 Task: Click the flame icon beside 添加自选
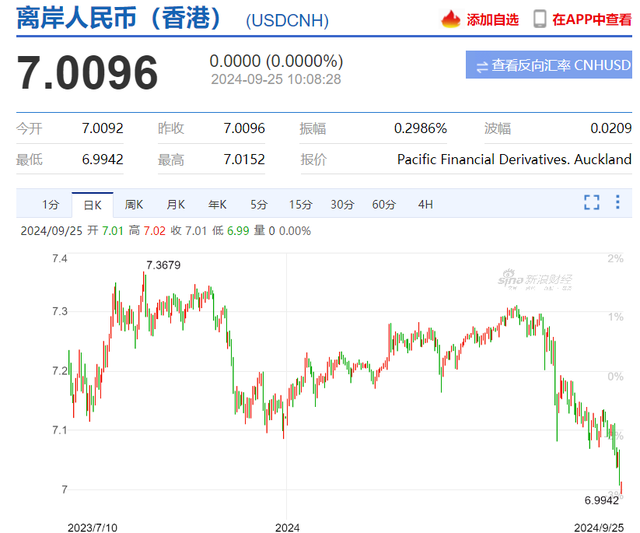click(451, 19)
